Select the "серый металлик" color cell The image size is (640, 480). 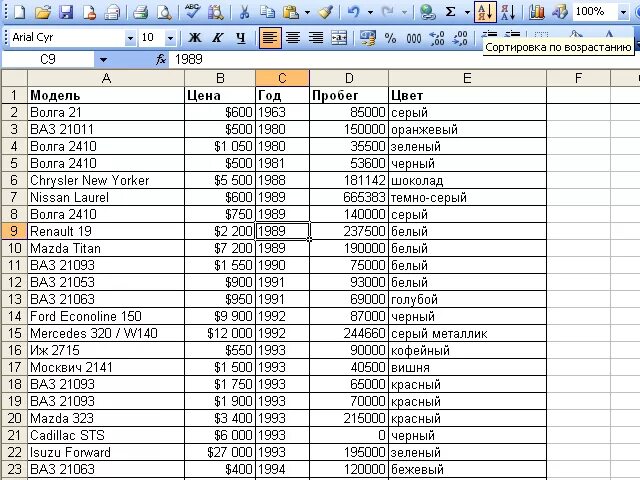(x=467, y=333)
